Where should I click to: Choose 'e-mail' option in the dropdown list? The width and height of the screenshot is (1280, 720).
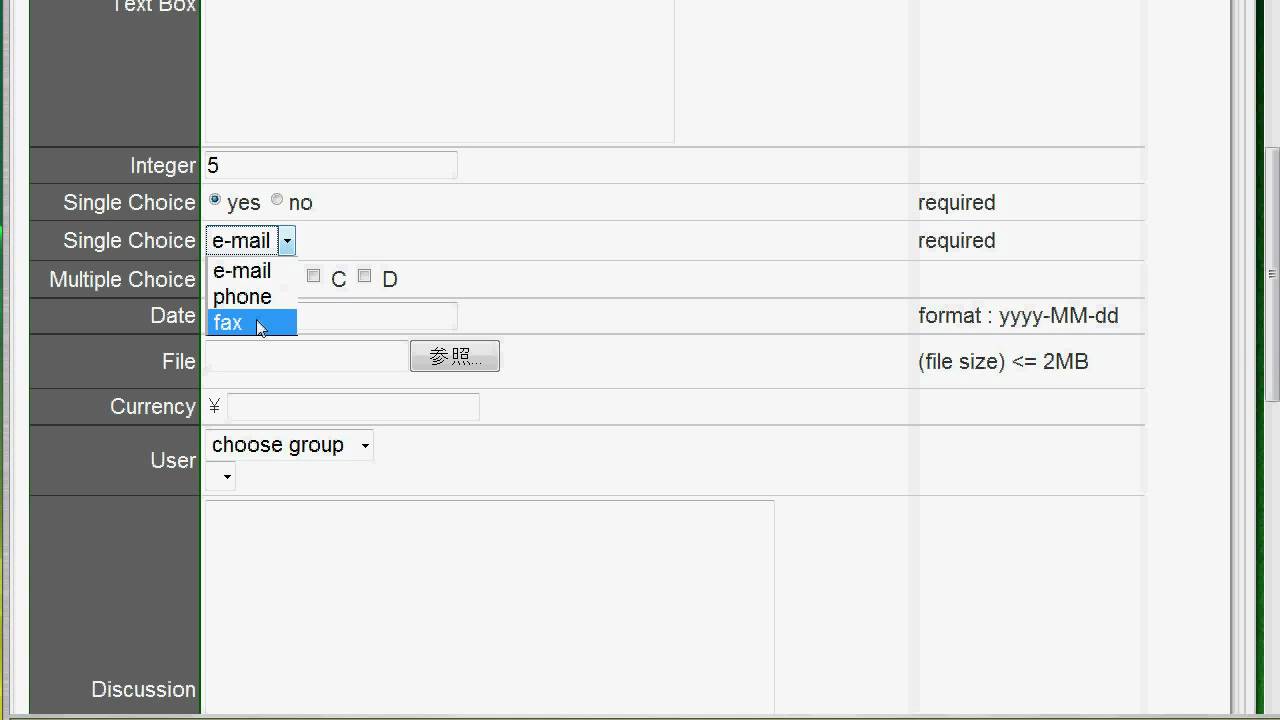tap(252, 271)
